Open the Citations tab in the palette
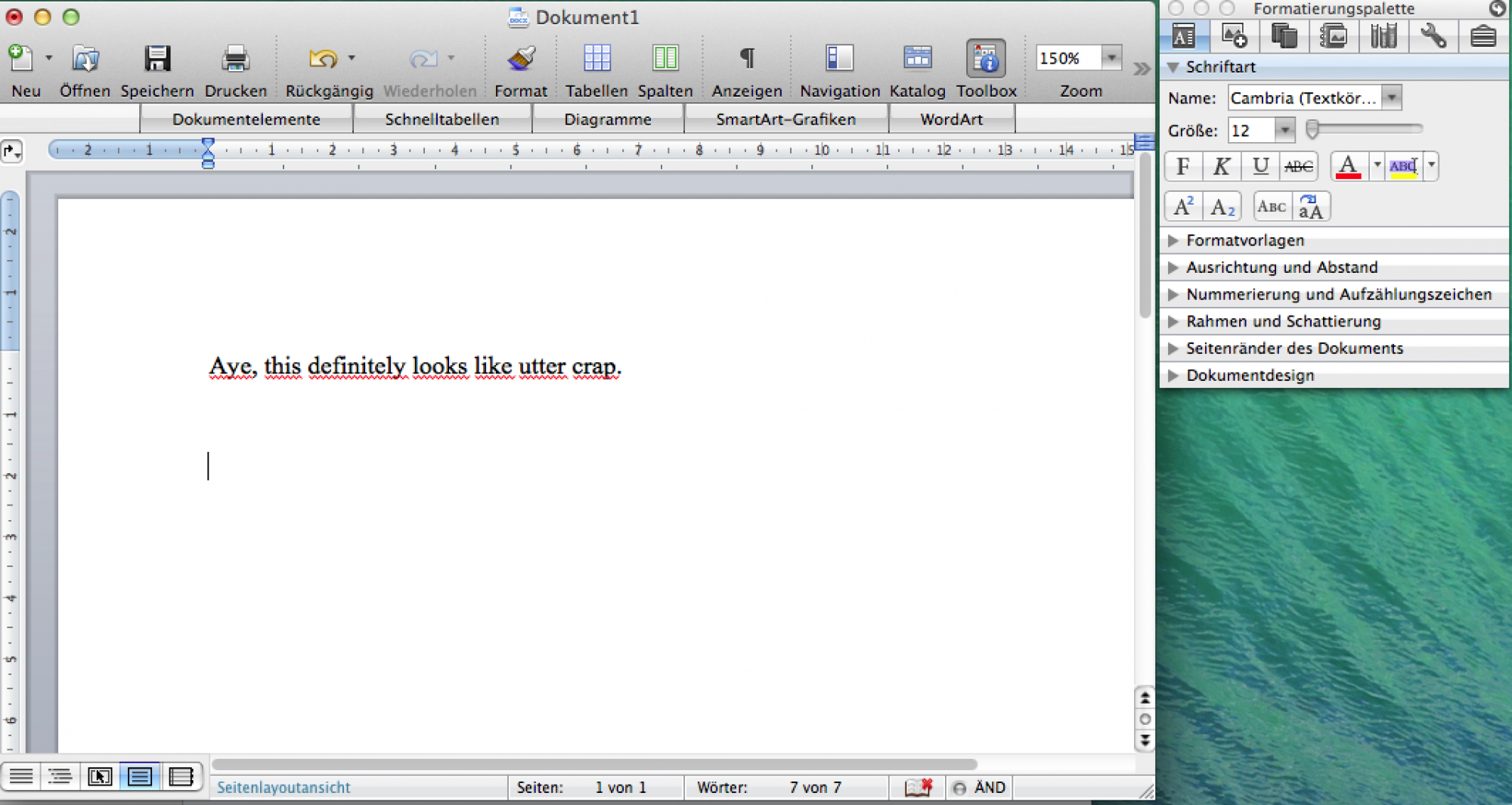This screenshot has height=805, width=1512. pyautogui.click(x=1284, y=36)
